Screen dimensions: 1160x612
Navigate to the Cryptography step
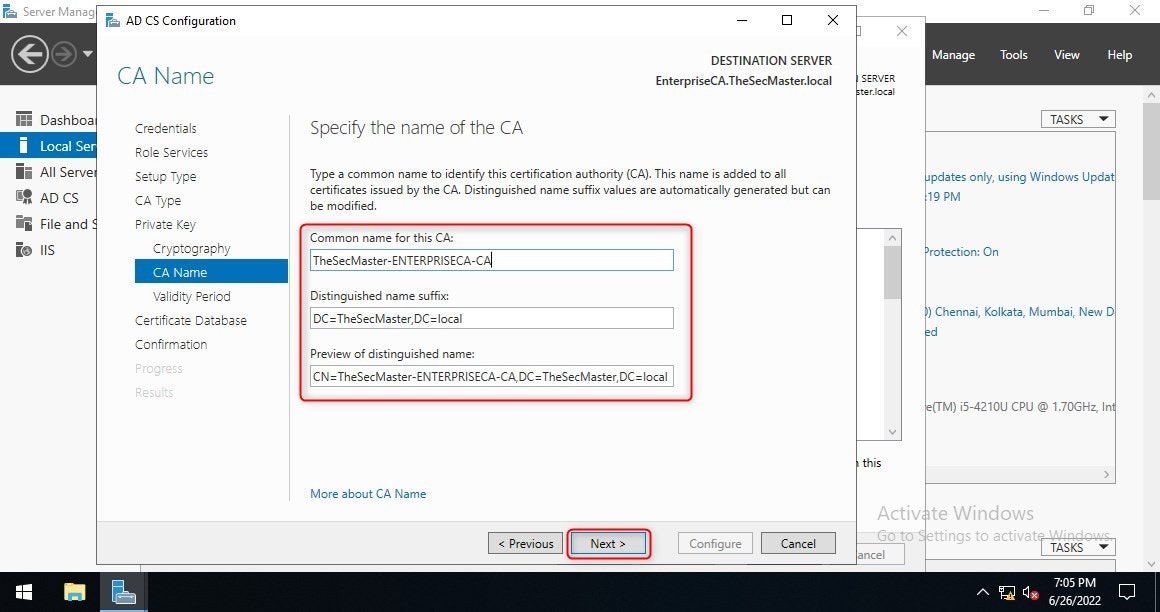coord(192,249)
